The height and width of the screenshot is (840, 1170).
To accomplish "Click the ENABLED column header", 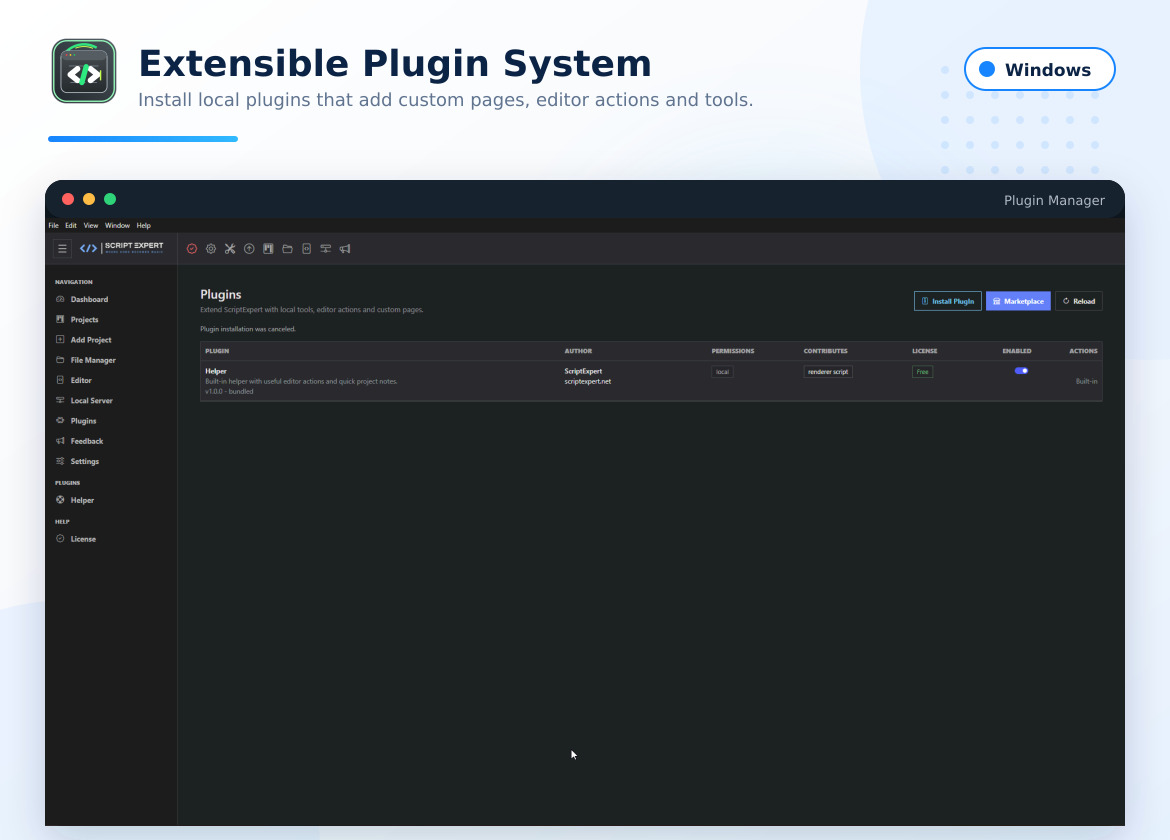I will (1017, 351).
